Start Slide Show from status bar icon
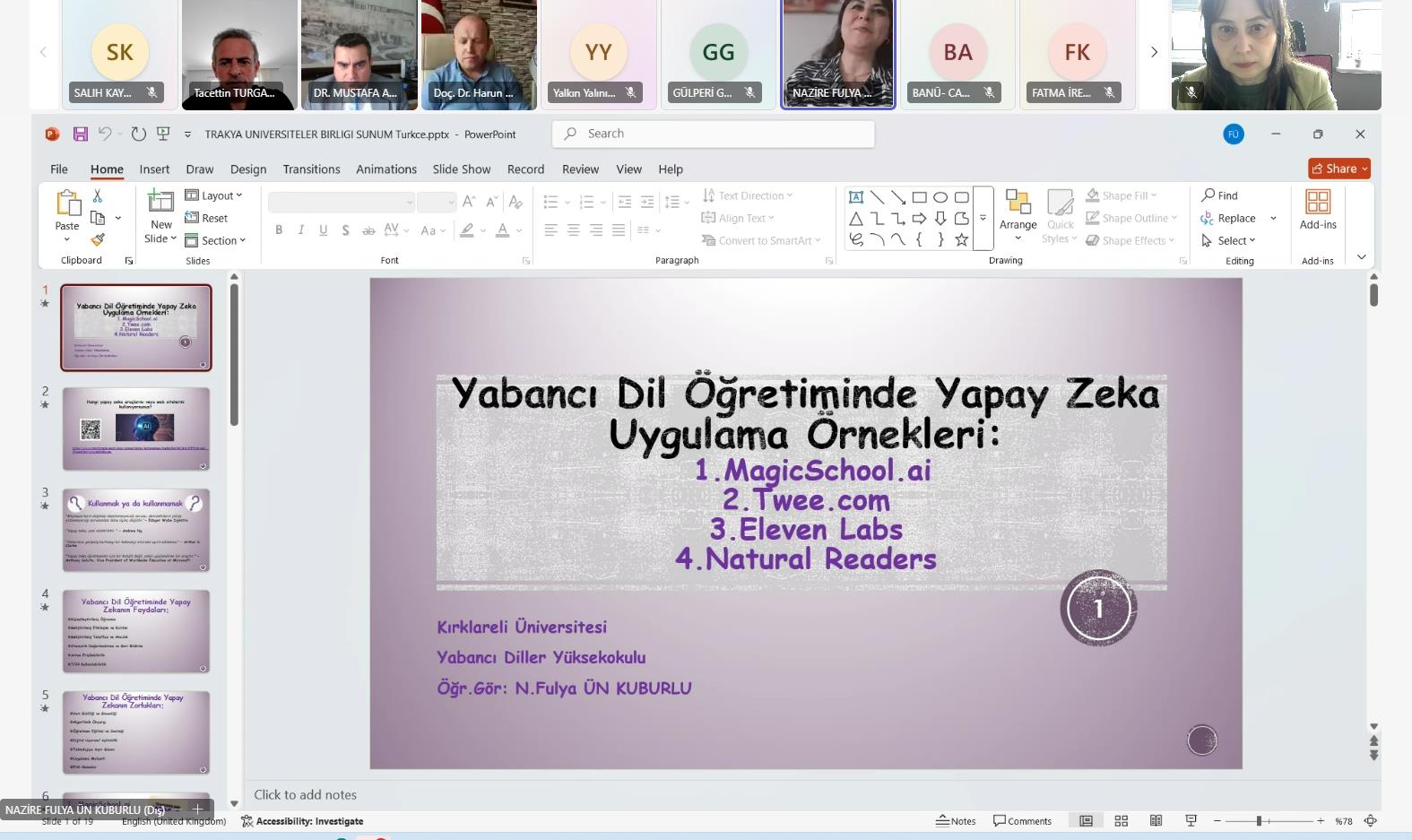Image resolution: width=1412 pixels, height=840 pixels. (x=1191, y=820)
